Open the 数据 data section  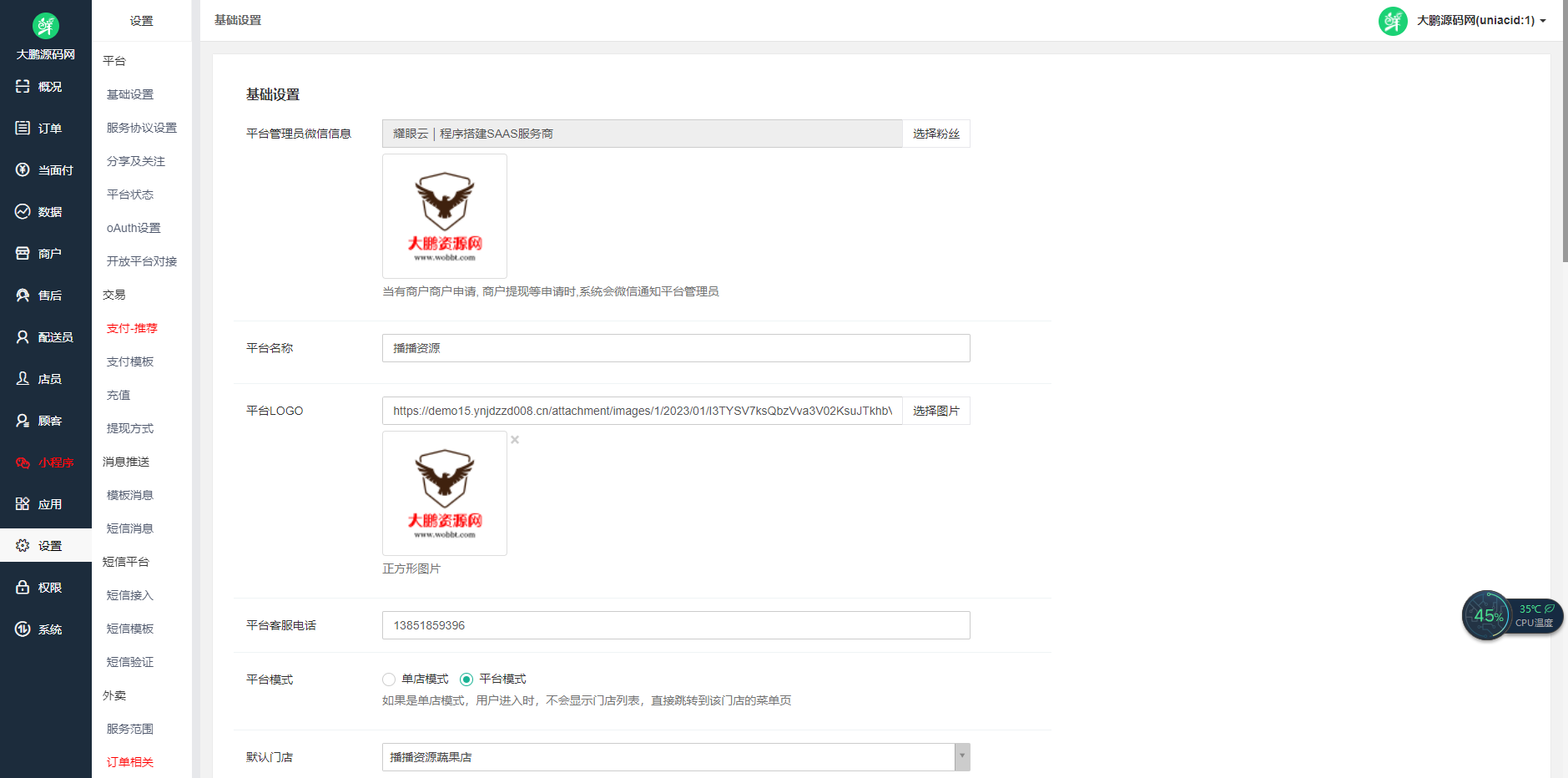(x=46, y=211)
